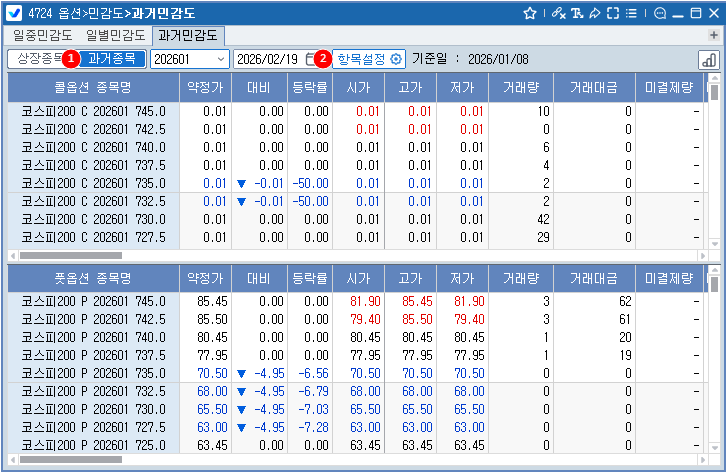This screenshot has width=727, height=473.
Task: Click the put options table vertical scrollbar
Action: coord(714,370)
